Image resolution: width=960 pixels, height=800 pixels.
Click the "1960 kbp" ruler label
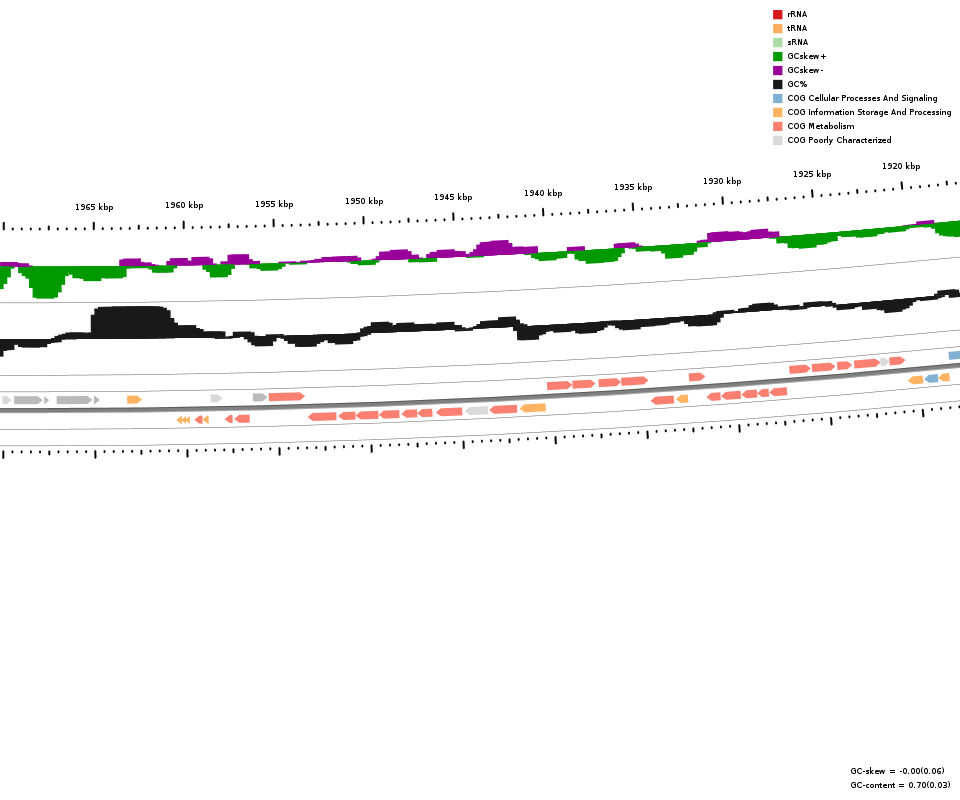(x=184, y=205)
